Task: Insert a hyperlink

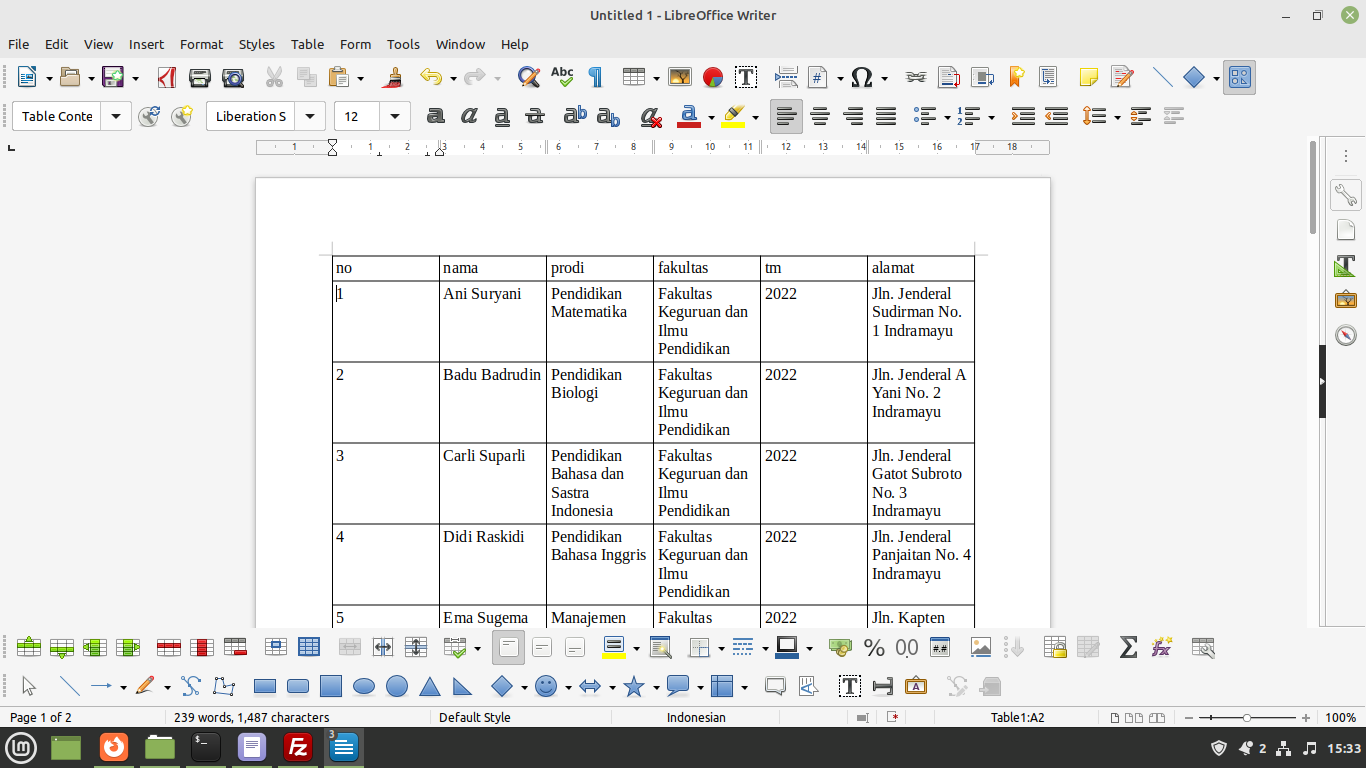Action: click(916, 77)
